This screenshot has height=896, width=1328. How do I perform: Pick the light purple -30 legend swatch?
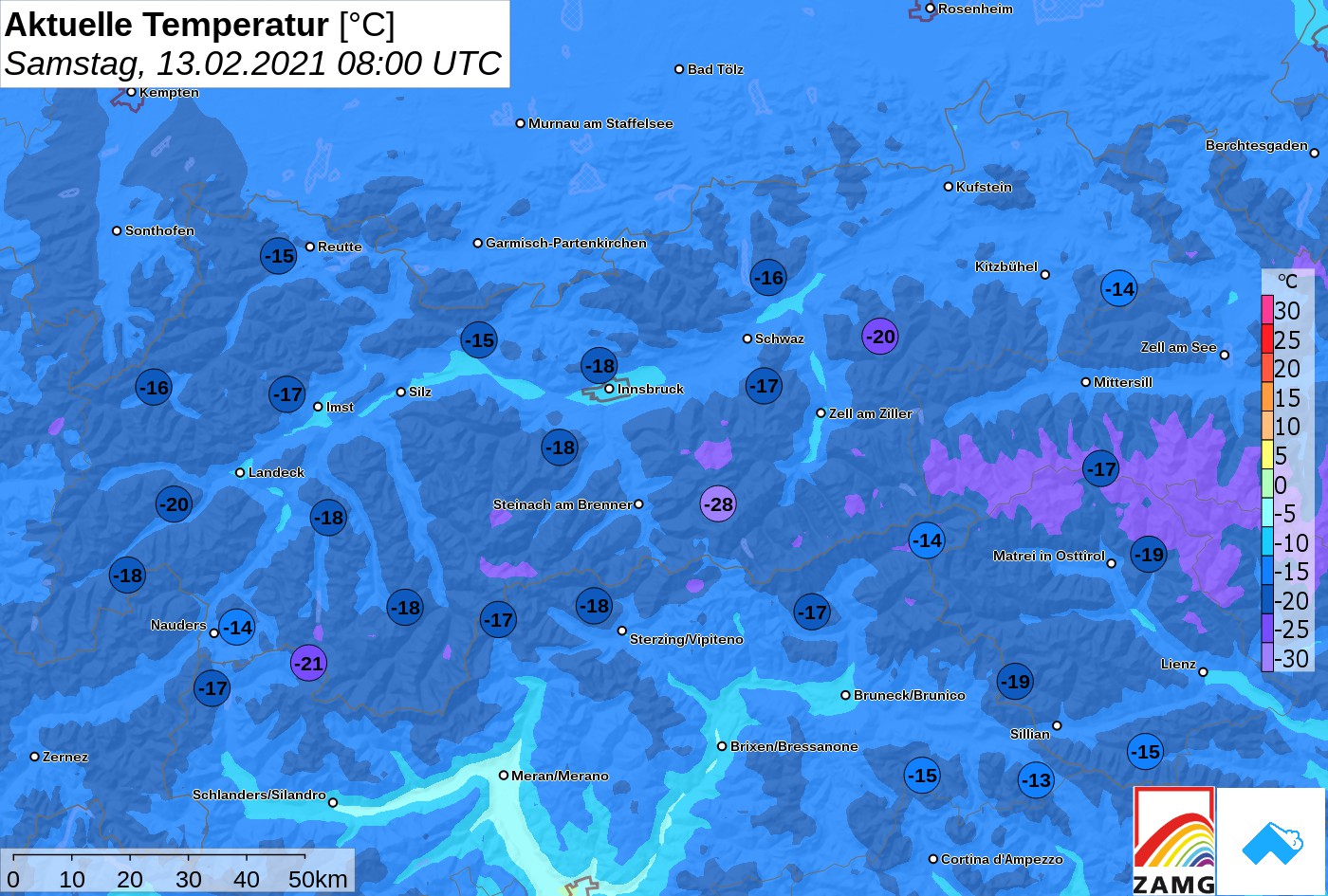(1267, 658)
